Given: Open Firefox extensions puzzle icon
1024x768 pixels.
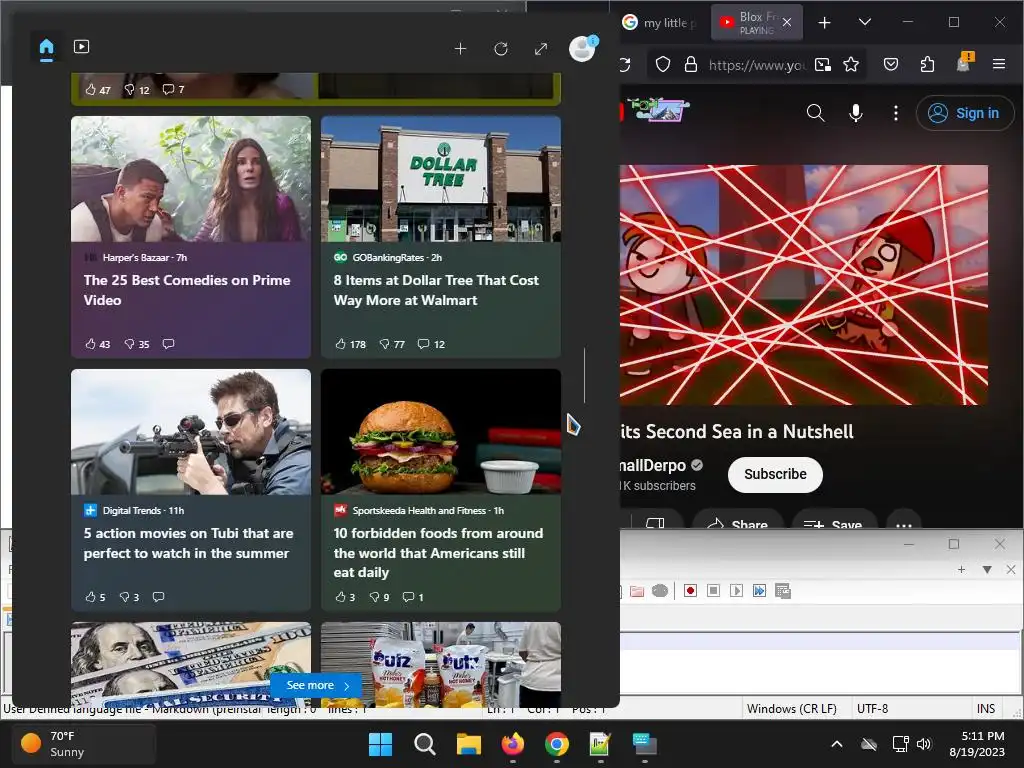Looking at the screenshot, I should (x=927, y=64).
